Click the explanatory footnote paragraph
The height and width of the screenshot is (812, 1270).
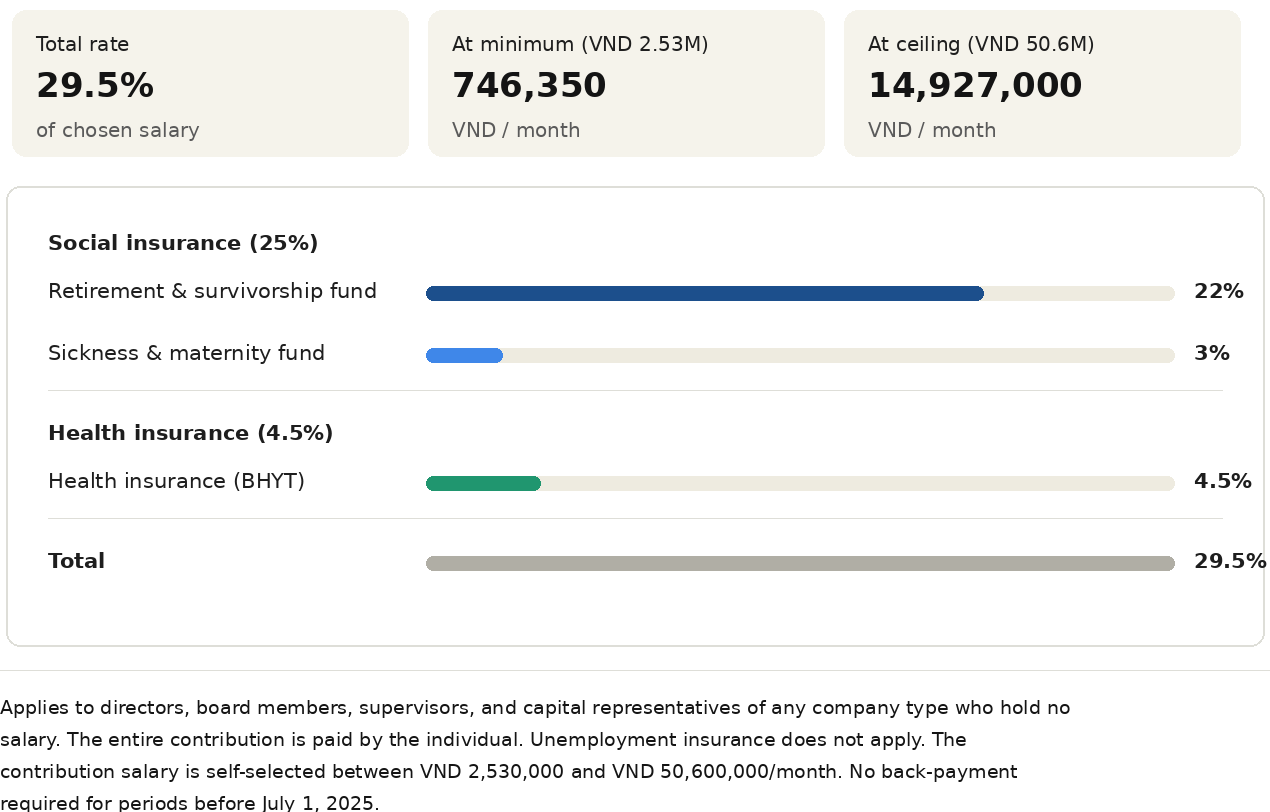pos(535,755)
